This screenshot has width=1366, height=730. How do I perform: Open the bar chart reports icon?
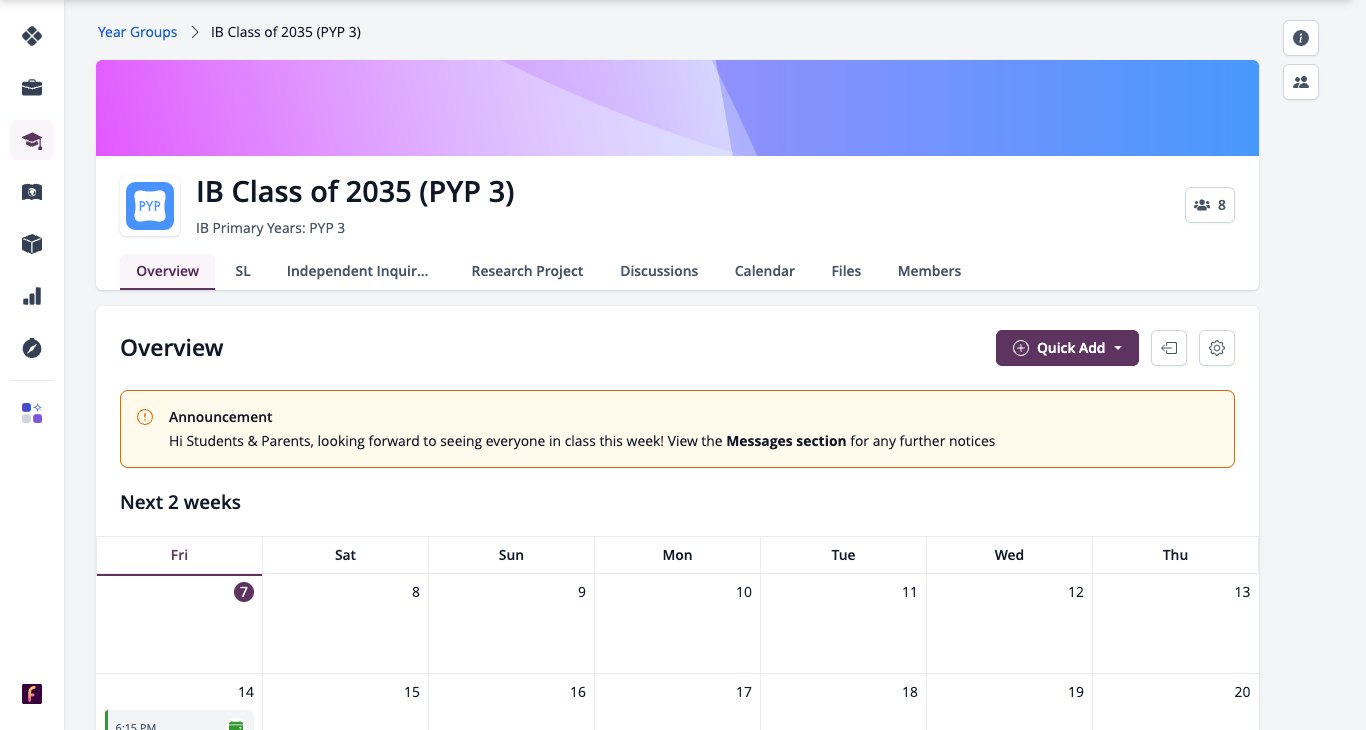(x=32, y=296)
